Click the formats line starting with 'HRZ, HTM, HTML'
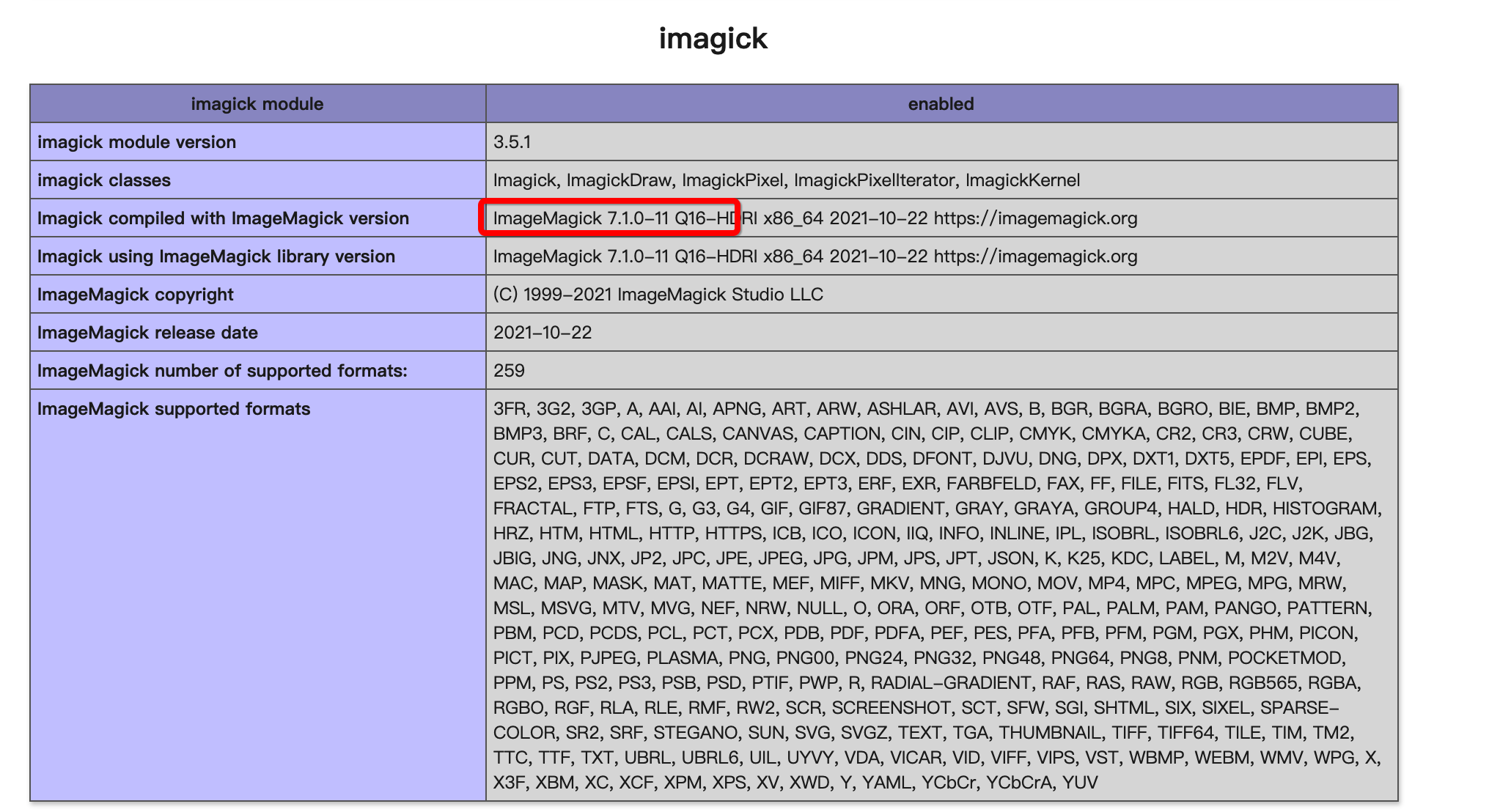 [933, 533]
